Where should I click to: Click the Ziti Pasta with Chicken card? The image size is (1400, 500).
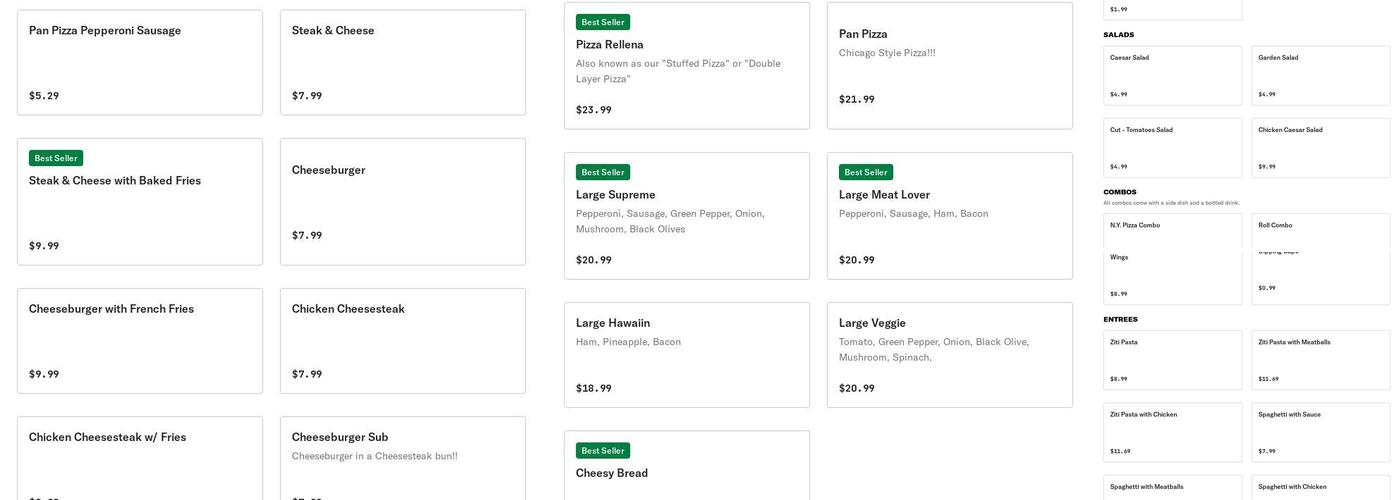(1172, 432)
